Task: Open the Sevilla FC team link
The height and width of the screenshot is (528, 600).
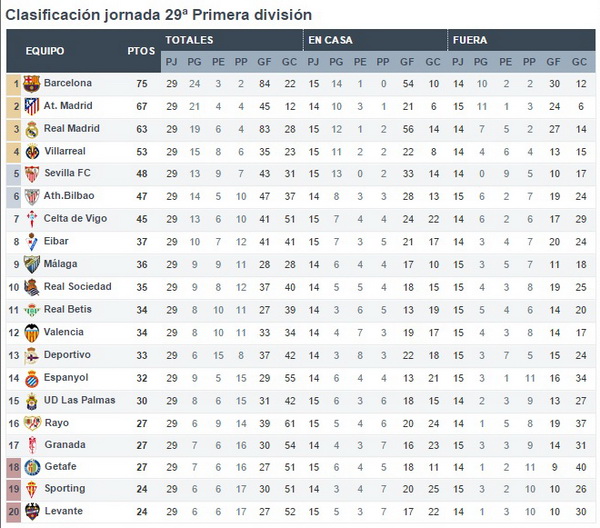Action: [67, 173]
